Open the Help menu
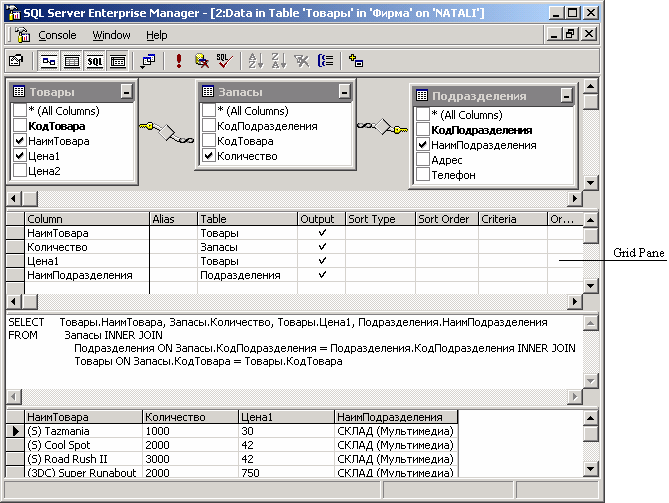Image resolution: width=669 pixels, height=503 pixels. click(157, 35)
